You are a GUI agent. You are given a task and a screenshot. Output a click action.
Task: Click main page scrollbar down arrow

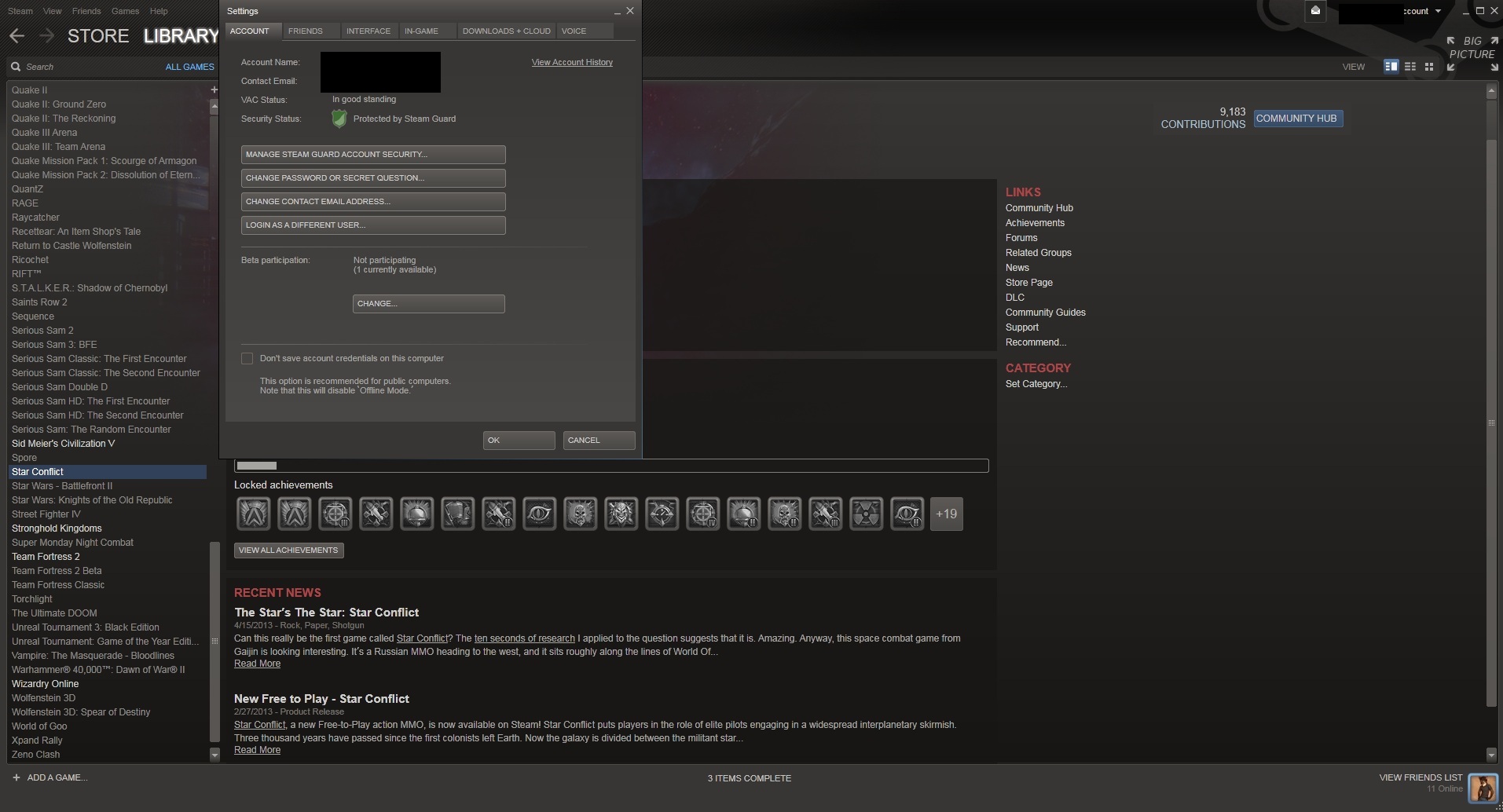tap(1491, 755)
